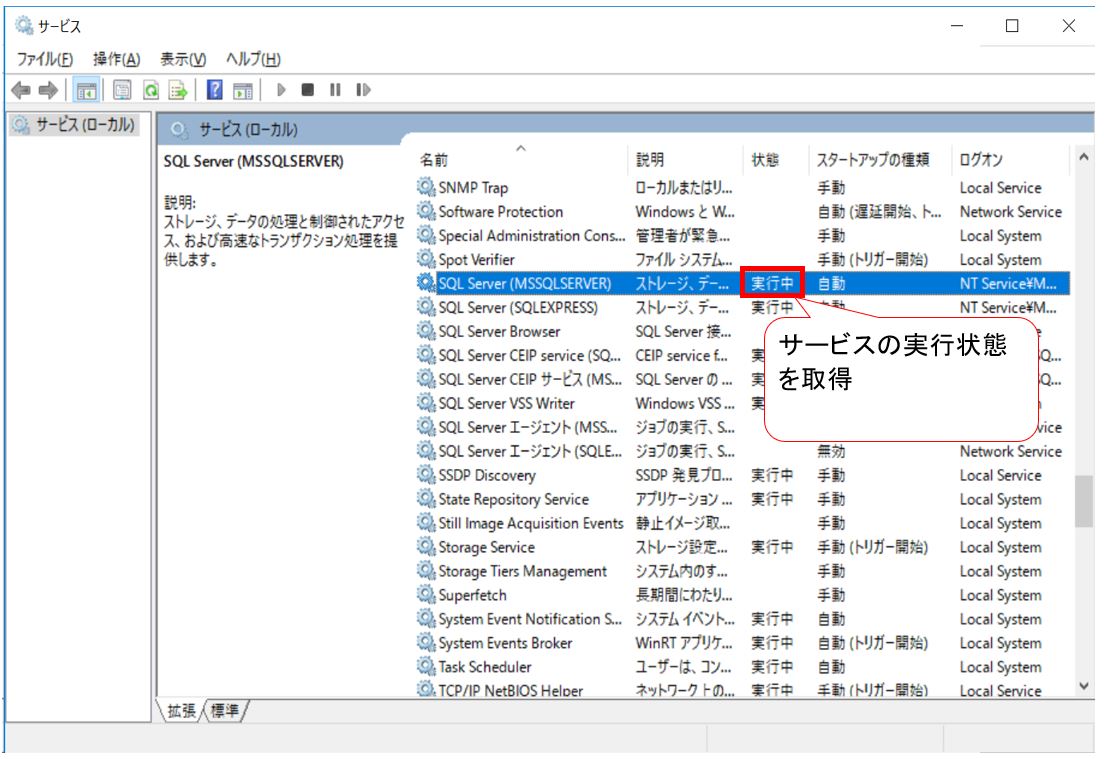Open the ヘルプ(H) menu
Viewport: 1104px width, 759px height.
click(253, 59)
